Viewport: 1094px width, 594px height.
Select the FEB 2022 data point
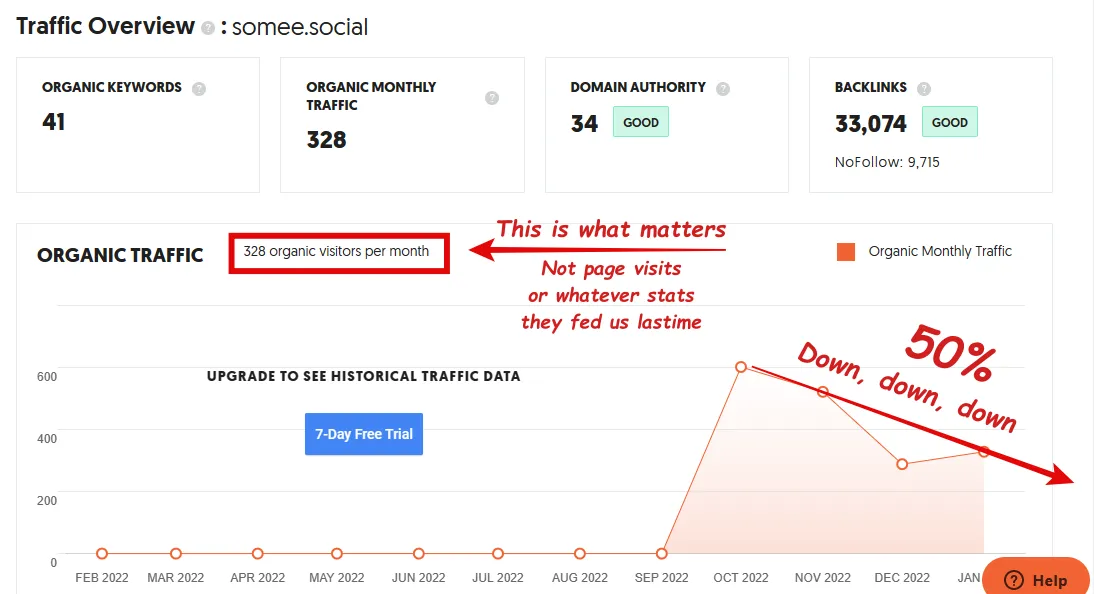(x=102, y=553)
